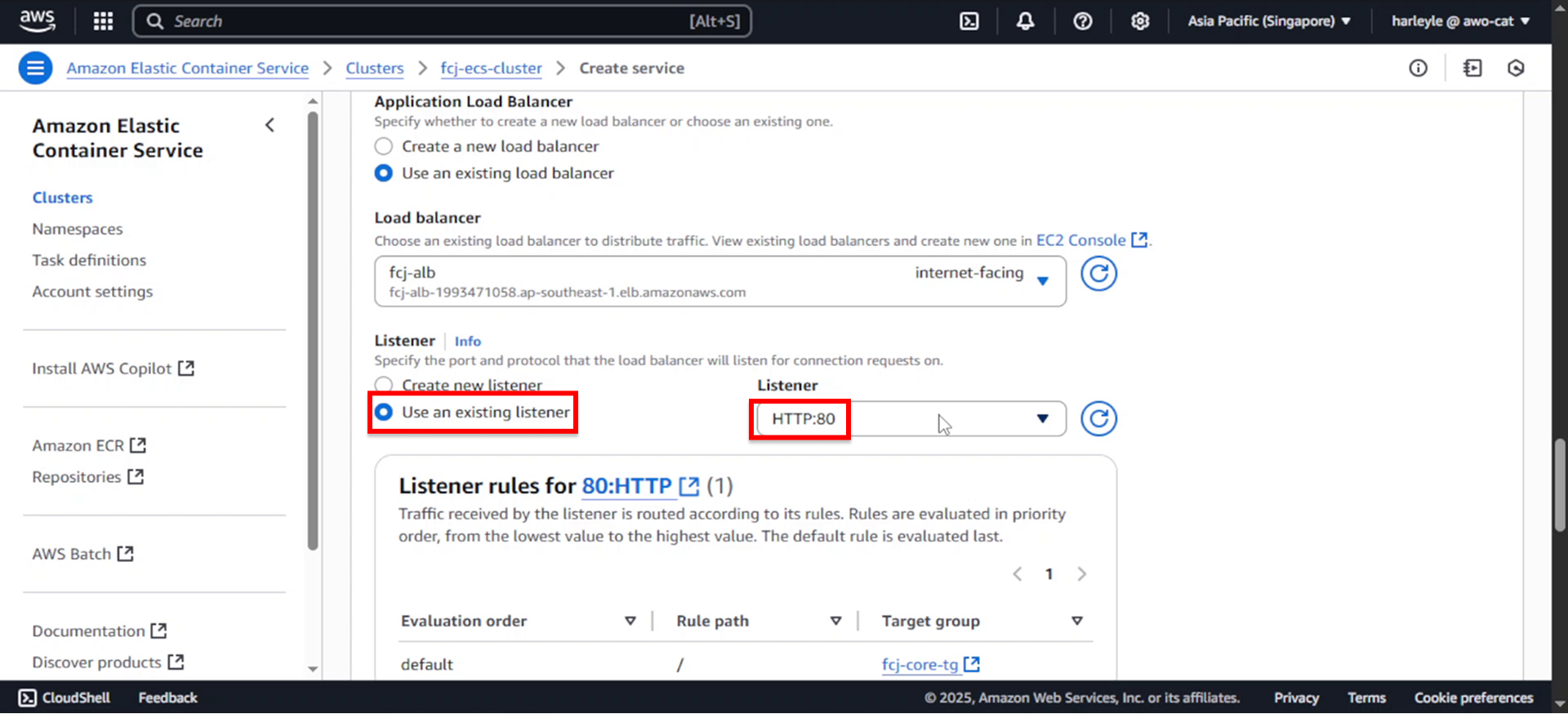The width and height of the screenshot is (1568, 714).
Task: Open the fcj-alb load balancer dropdown
Action: pos(720,282)
